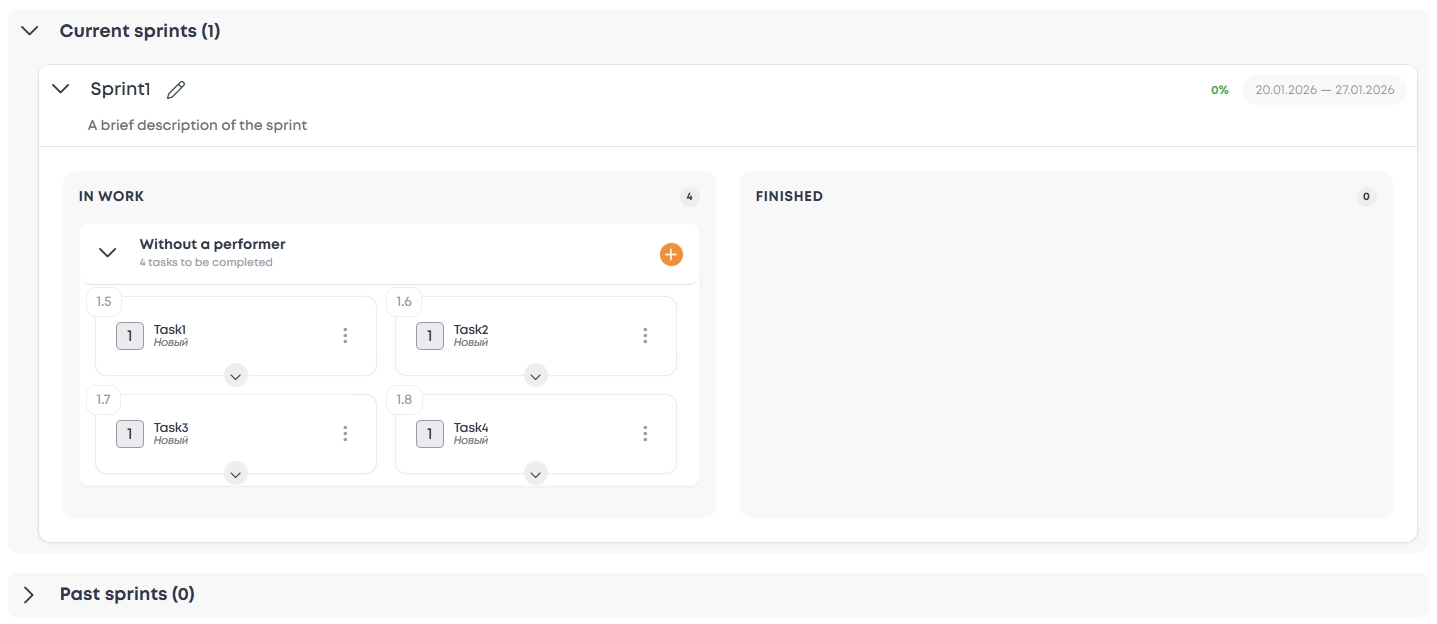Open the three-dot menu for Task3
Viewport: 1437px width, 624px height.
(345, 434)
